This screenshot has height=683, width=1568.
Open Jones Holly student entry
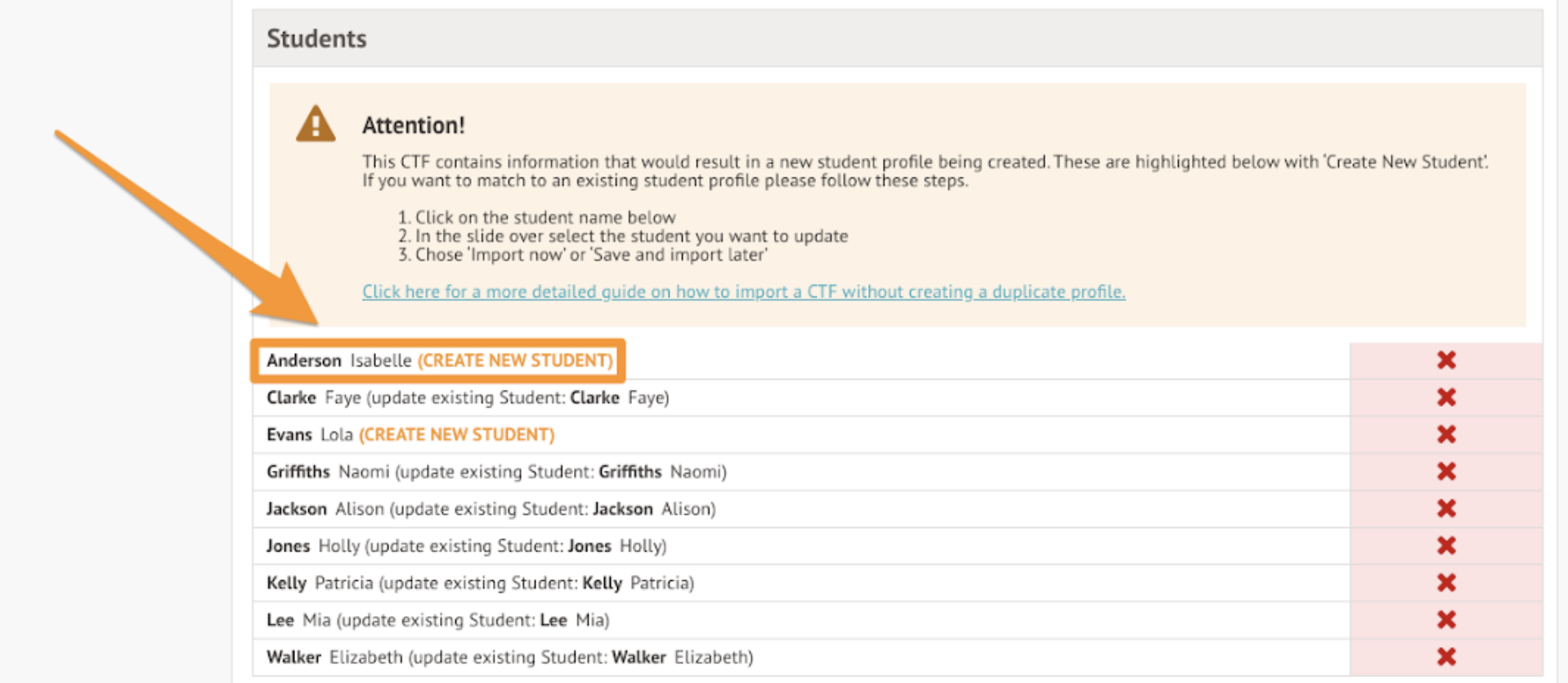pos(466,546)
